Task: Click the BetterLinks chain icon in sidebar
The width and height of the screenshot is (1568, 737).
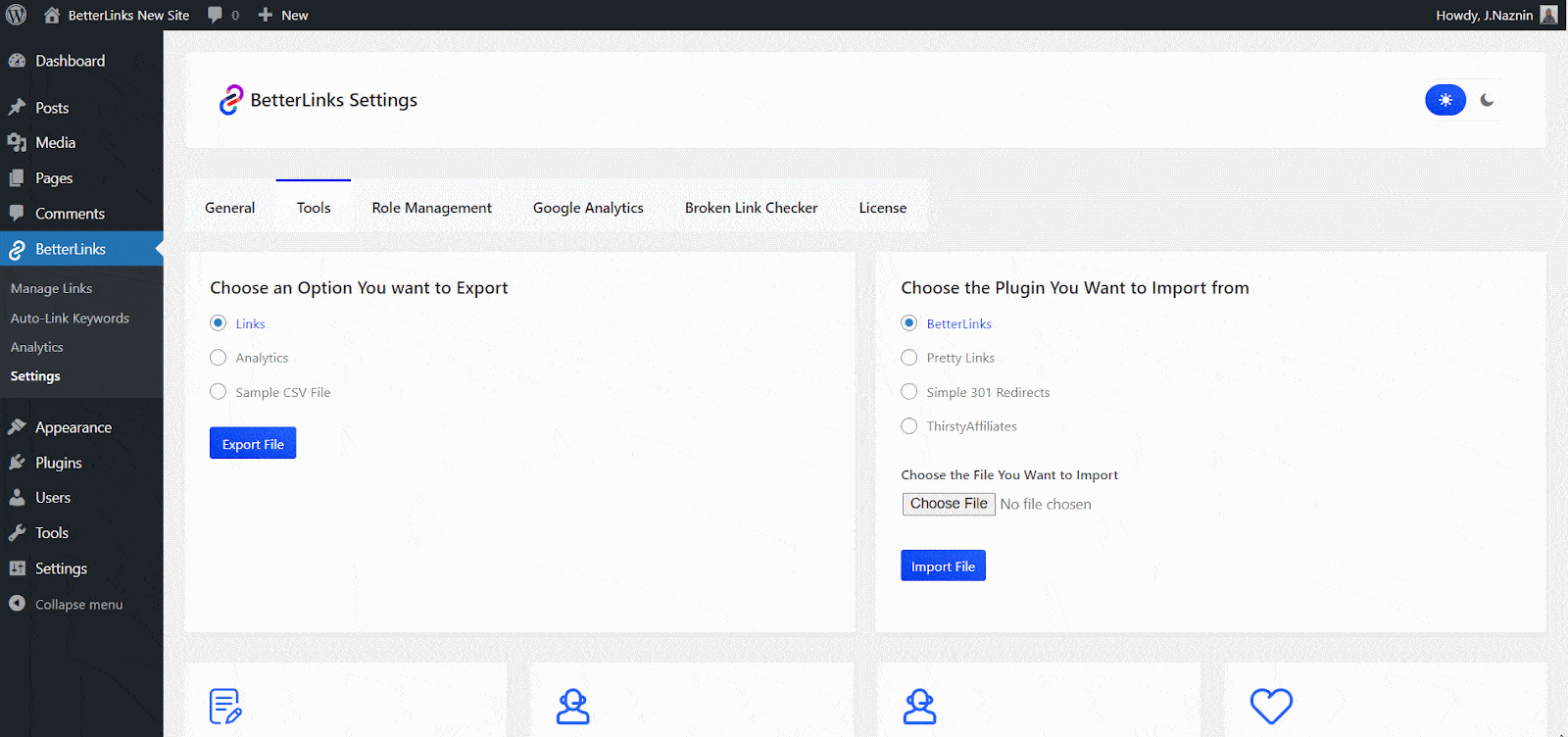Action: pyautogui.click(x=17, y=250)
